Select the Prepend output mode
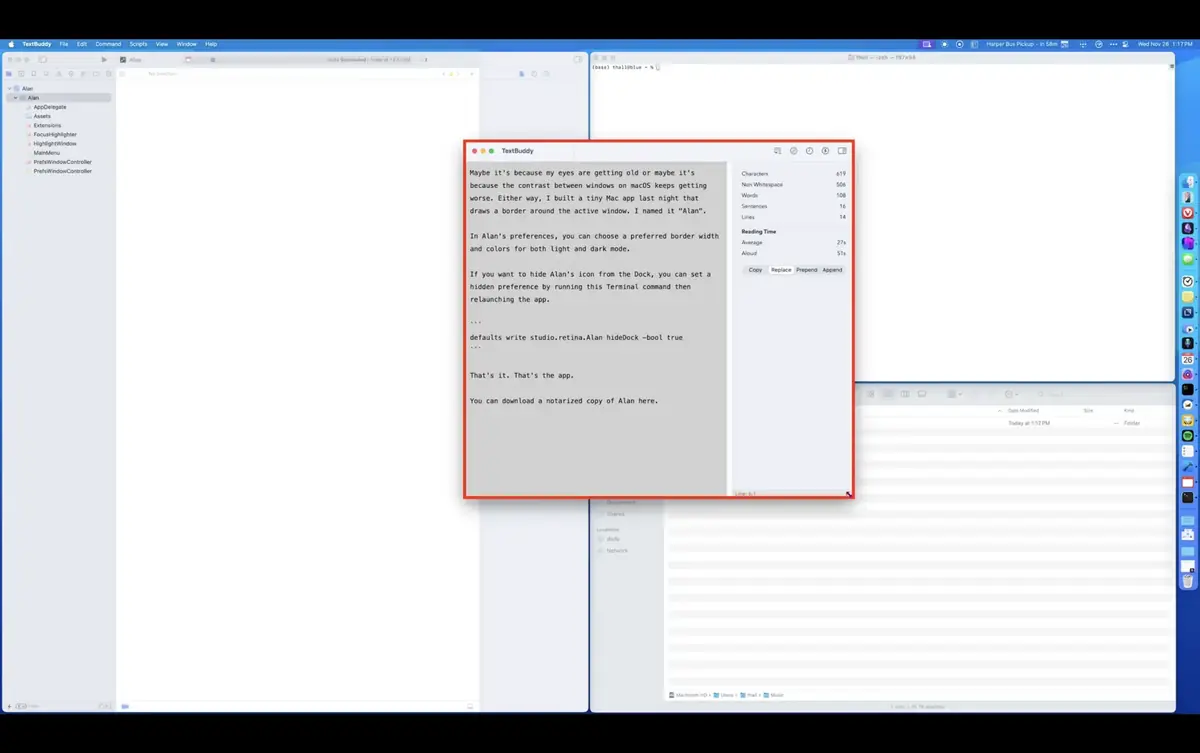 [806, 269]
